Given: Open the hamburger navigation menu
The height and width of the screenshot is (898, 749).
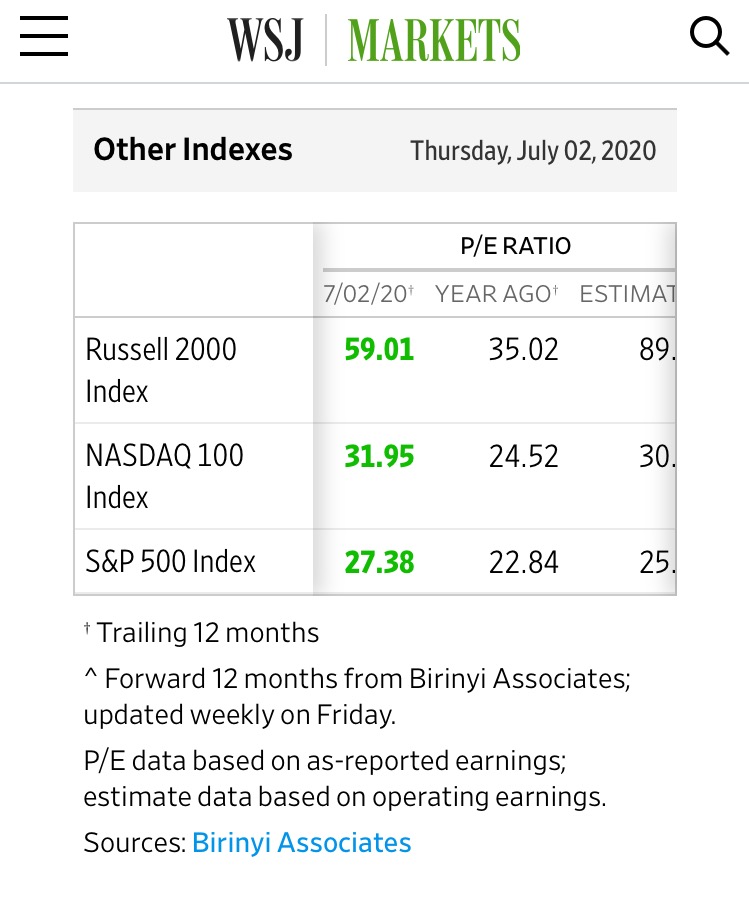Looking at the screenshot, I should pos(44,38).
